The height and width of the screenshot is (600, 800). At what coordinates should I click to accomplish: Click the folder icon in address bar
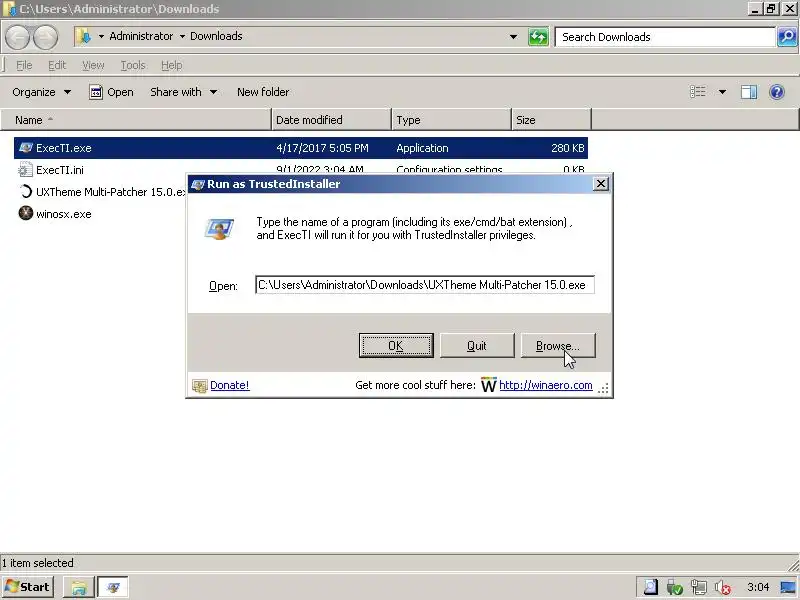pos(83,36)
